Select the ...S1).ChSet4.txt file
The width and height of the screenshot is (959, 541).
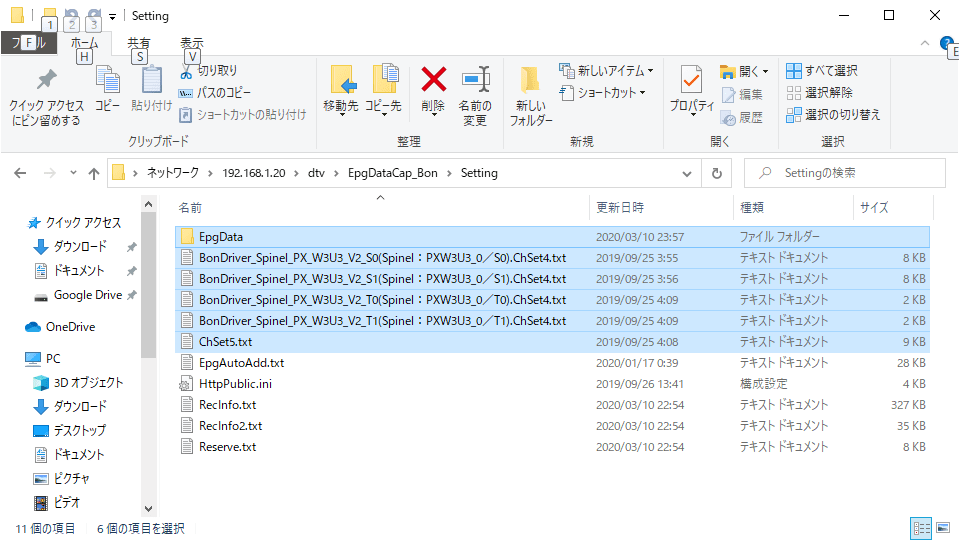pos(552,279)
